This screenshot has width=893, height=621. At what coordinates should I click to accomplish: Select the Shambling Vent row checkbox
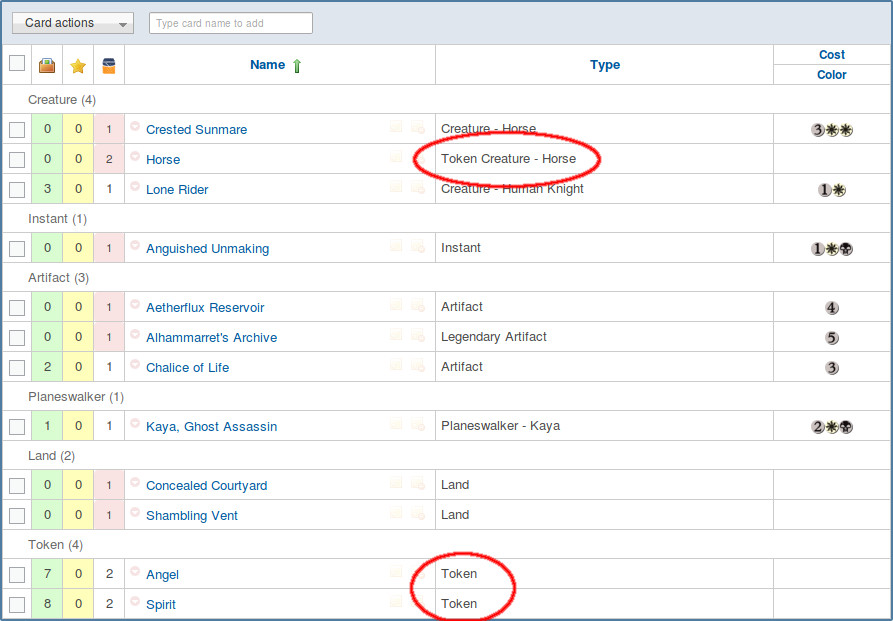pyautogui.click(x=17, y=516)
